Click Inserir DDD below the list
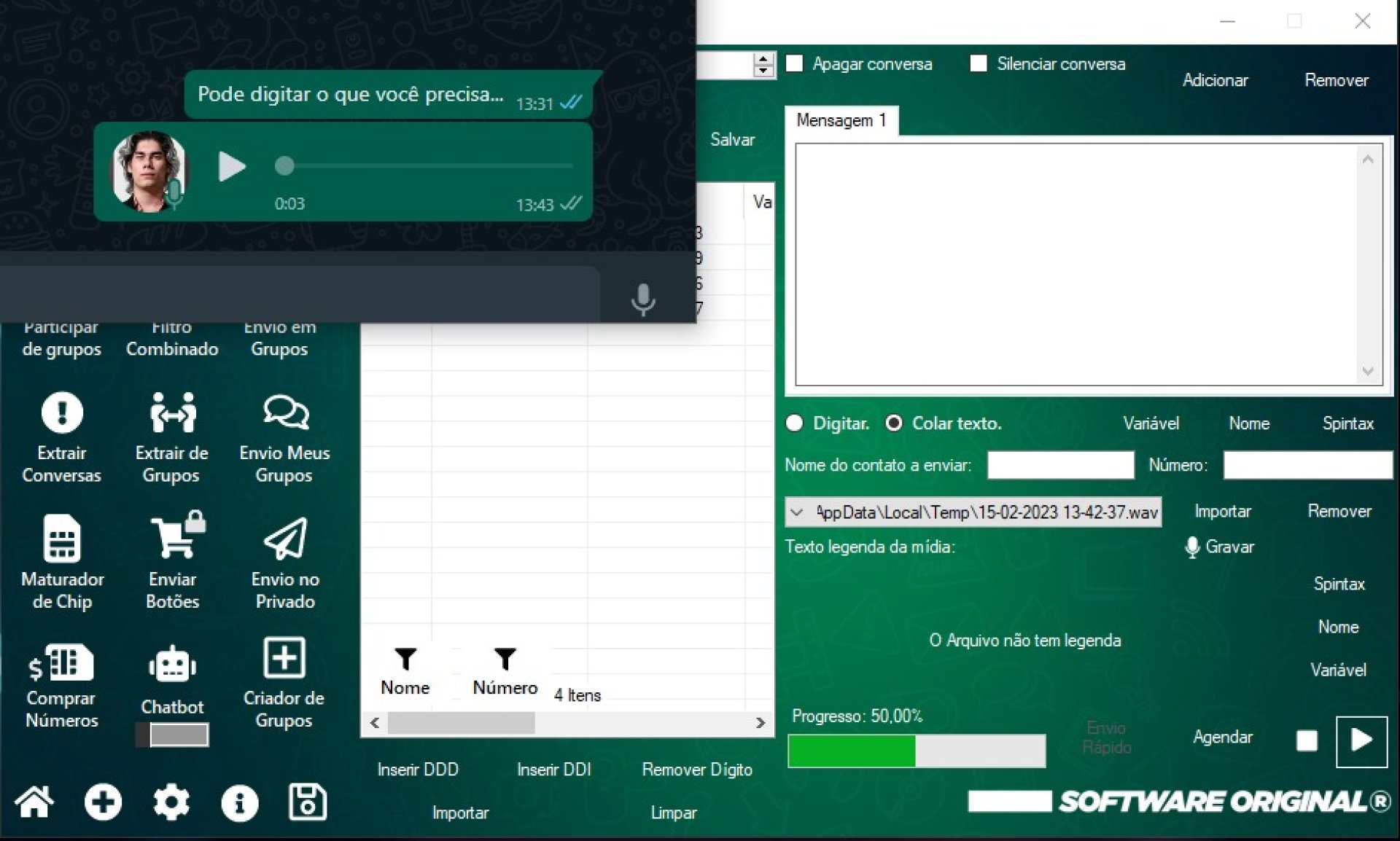Image resolution: width=1400 pixels, height=841 pixels. click(418, 770)
